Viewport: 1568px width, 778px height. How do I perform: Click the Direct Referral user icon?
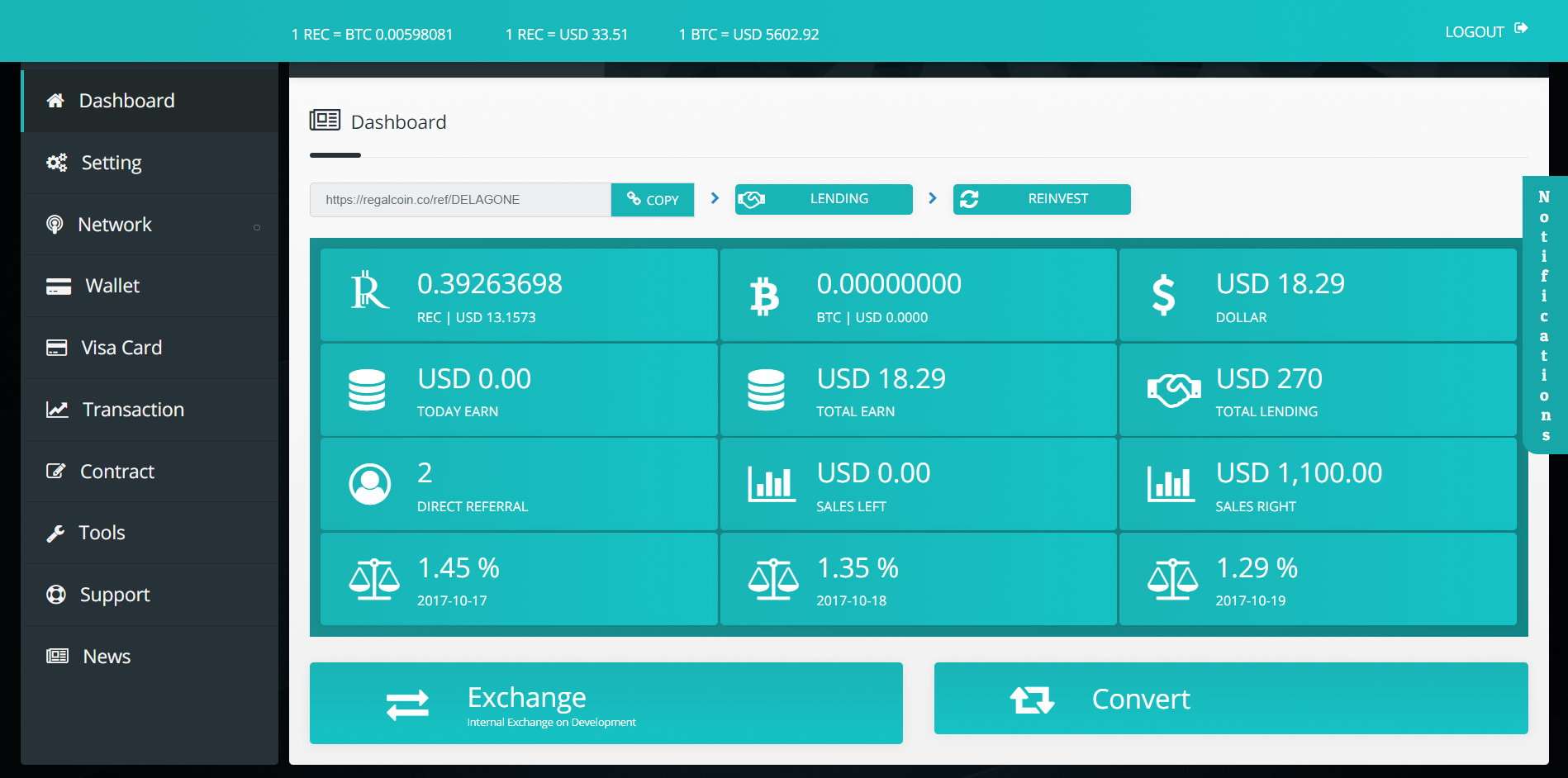coord(370,484)
